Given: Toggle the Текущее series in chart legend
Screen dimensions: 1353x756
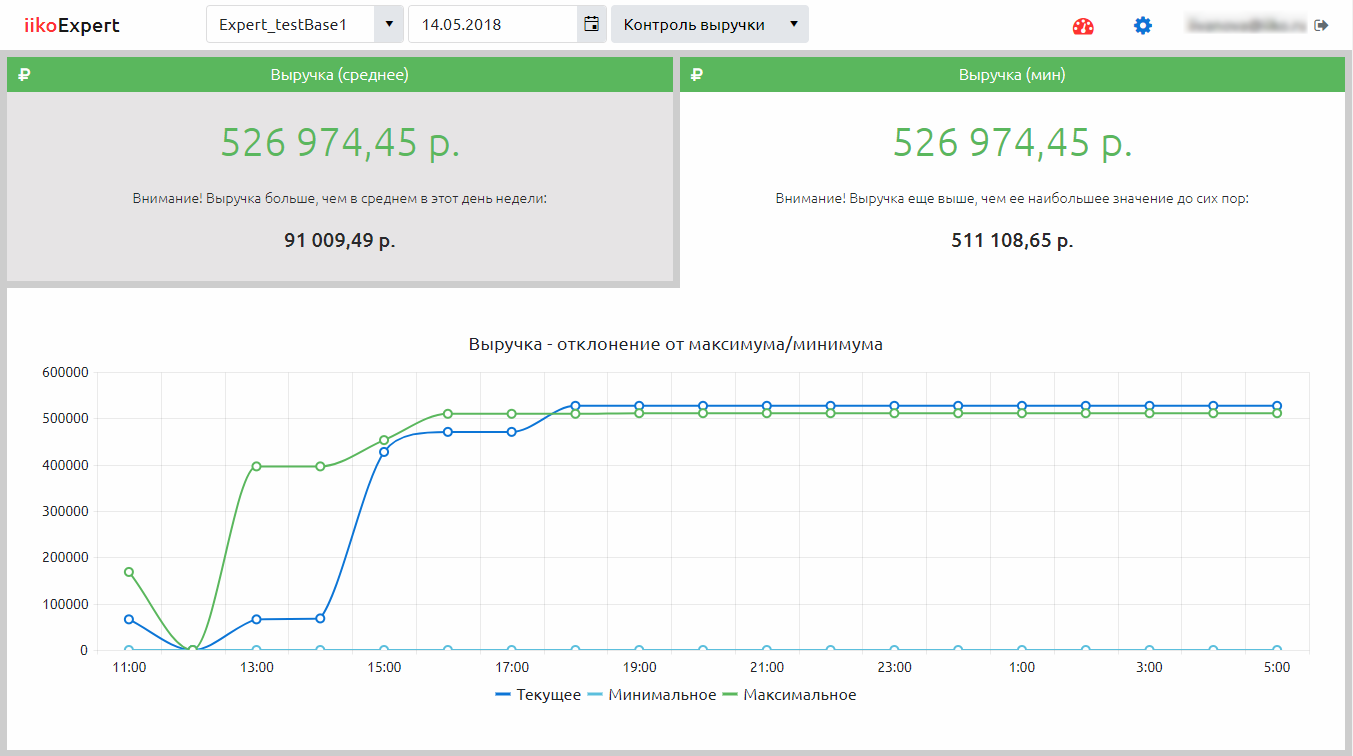Looking at the screenshot, I should click(538, 695).
